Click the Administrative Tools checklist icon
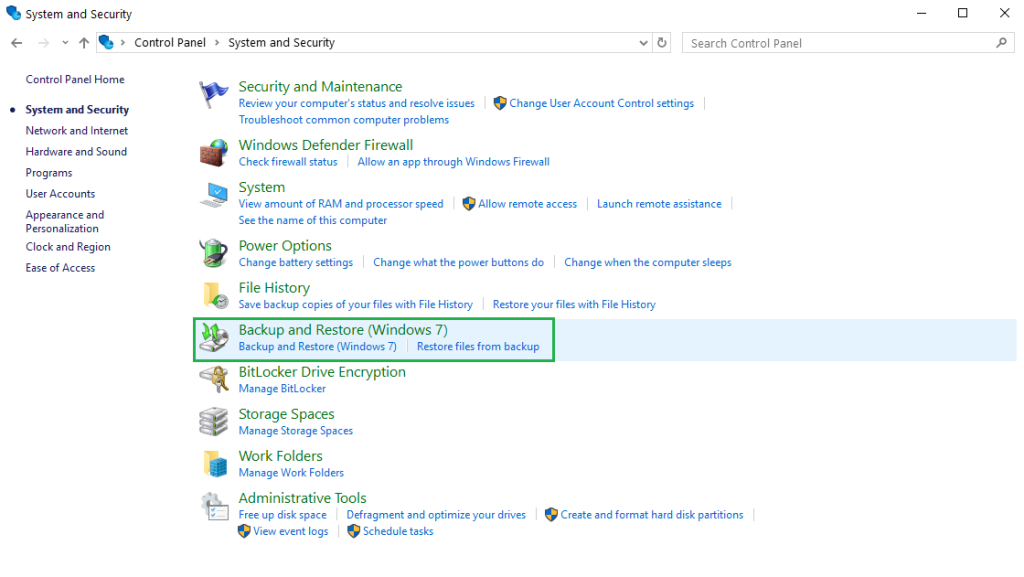The height and width of the screenshot is (577, 1024). tap(213, 505)
